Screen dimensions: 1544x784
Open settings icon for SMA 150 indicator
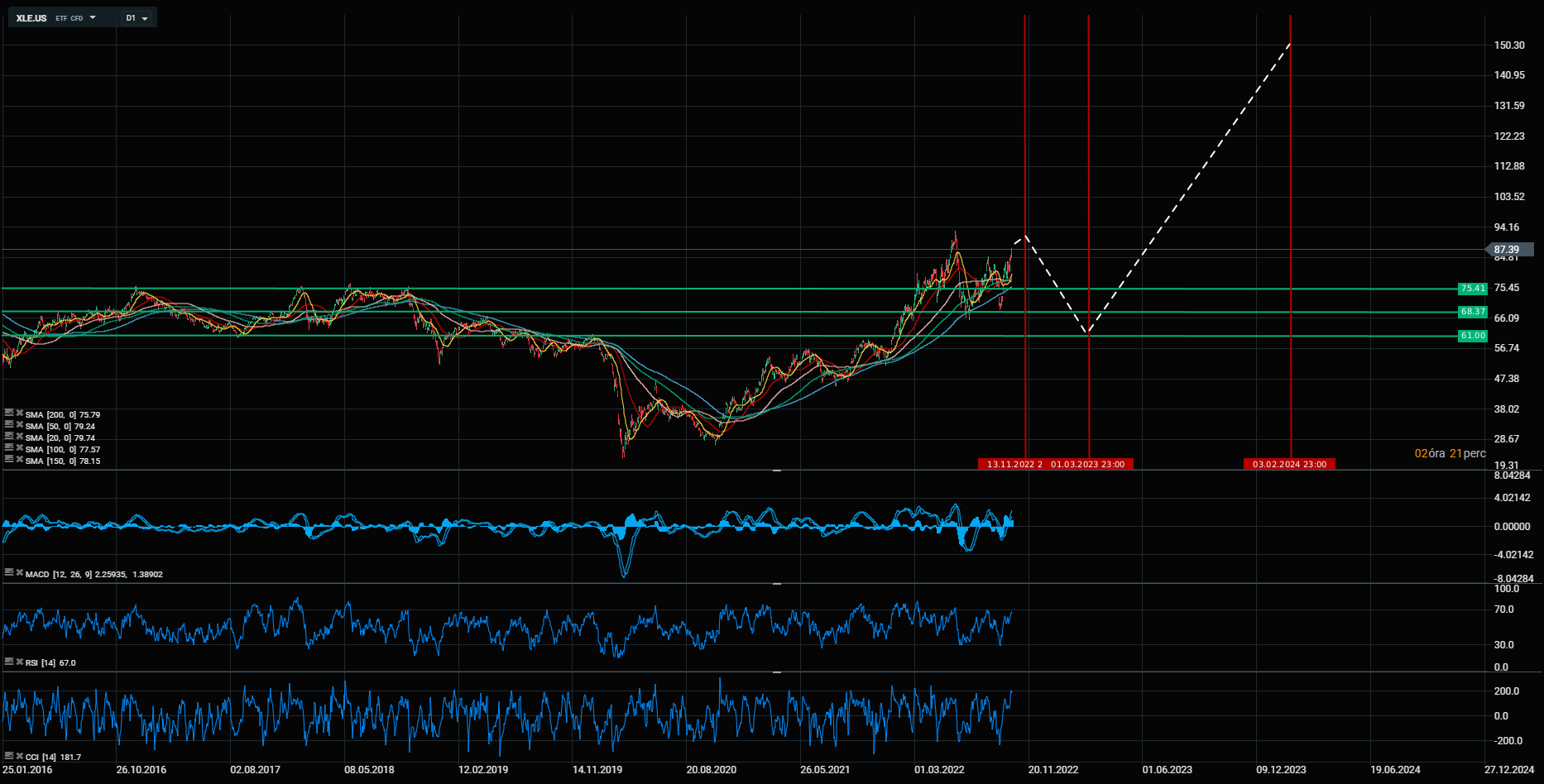pyautogui.click(x=9, y=459)
